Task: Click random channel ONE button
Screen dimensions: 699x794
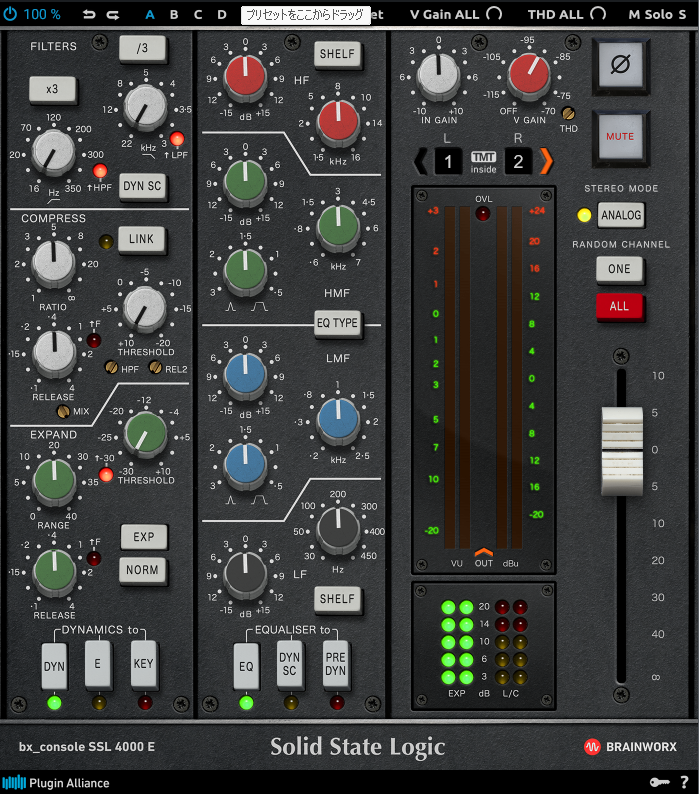Action: click(619, 269)
